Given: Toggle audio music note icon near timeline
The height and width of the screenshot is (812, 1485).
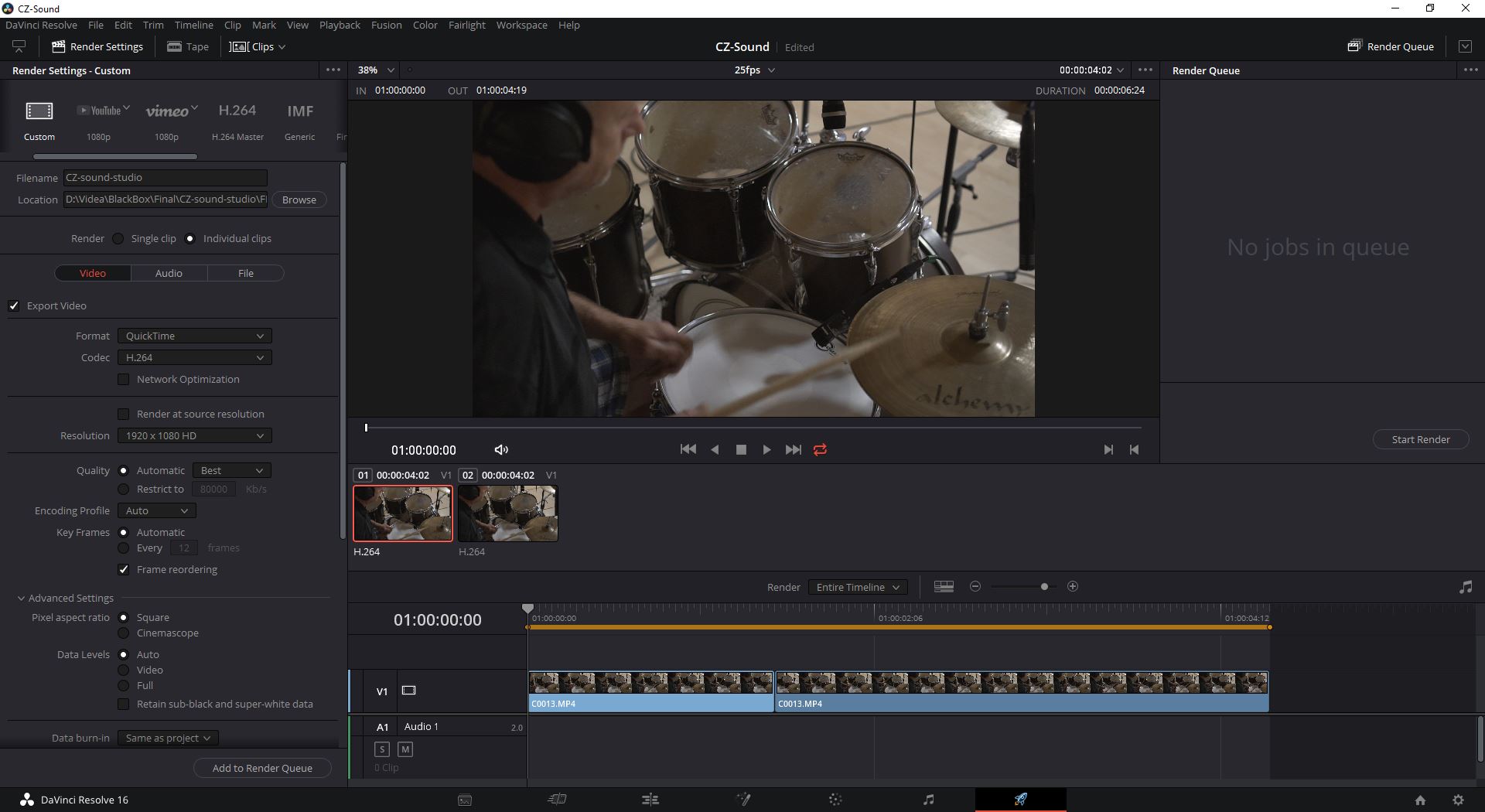Looking at the screenshot, I should (x=1465, y=587).
